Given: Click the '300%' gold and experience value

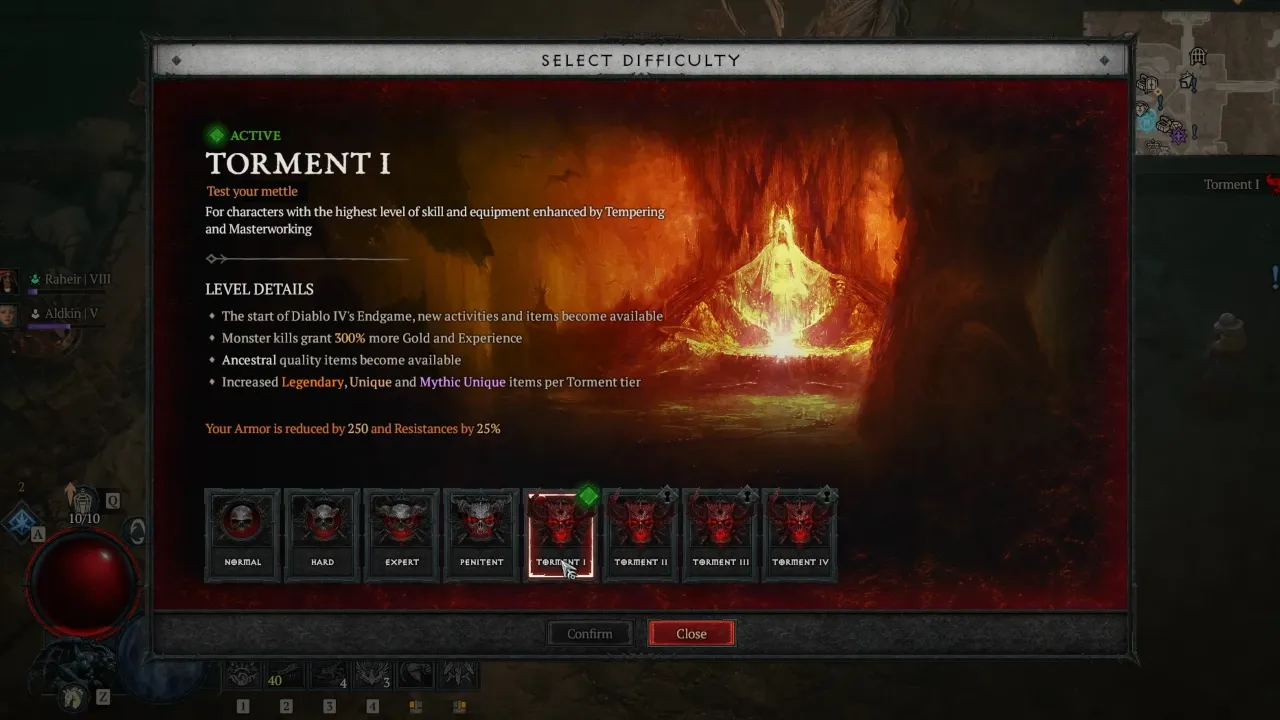Looking at the screenshot, I should (x=350, y=338).
